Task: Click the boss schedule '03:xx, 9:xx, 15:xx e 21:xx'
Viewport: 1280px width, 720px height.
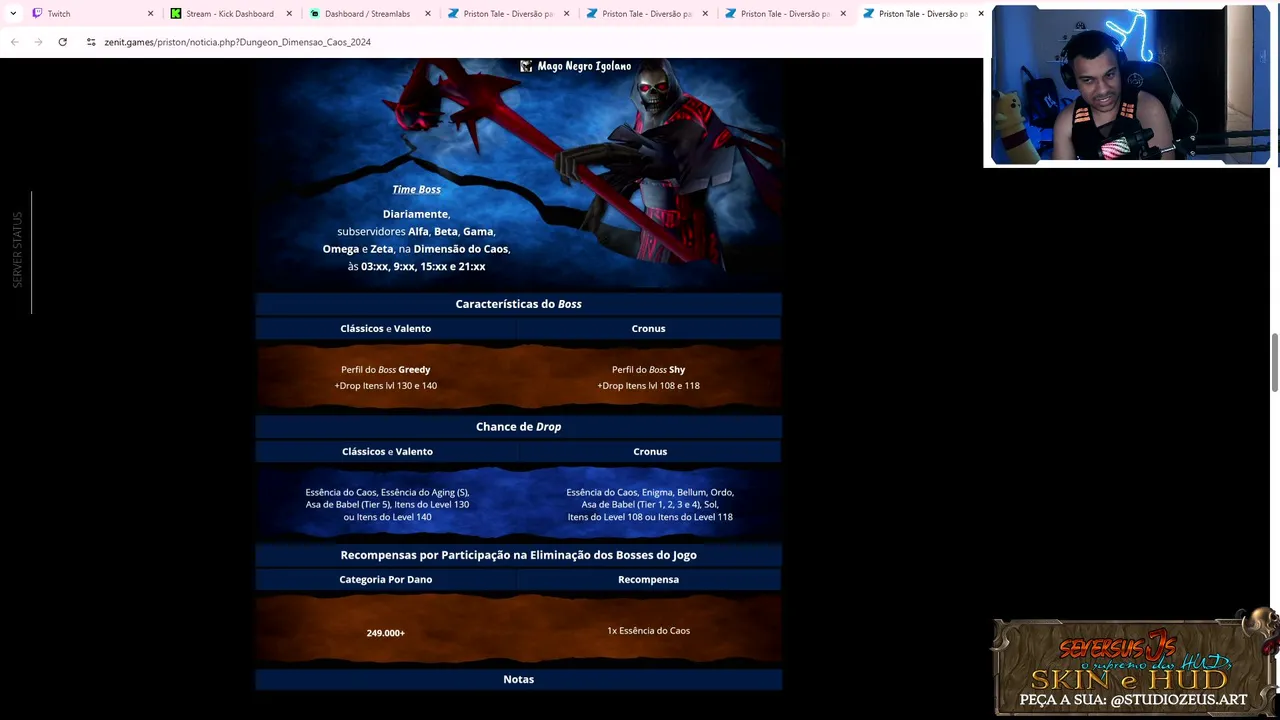Action: (423, 267)
